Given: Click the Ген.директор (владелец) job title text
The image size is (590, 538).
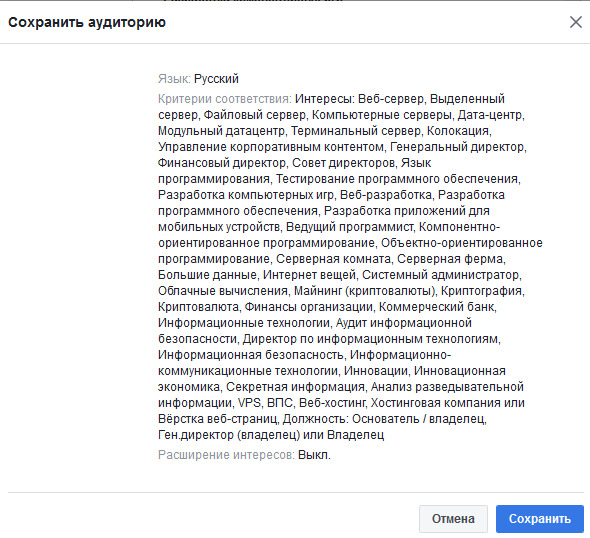Looking at the screenshot, I should click(229, 435).
